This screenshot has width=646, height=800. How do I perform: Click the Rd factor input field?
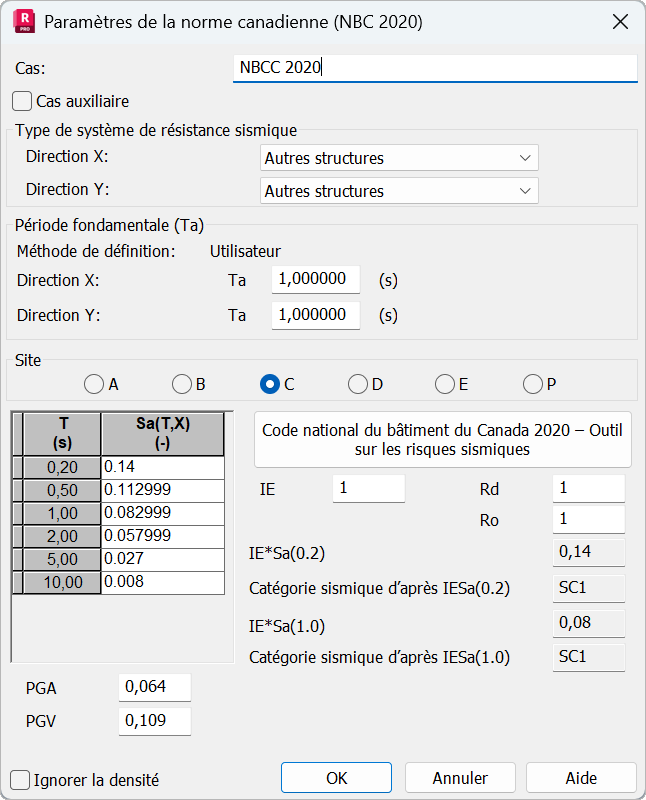pyautogui.click(x=589, y=488)
